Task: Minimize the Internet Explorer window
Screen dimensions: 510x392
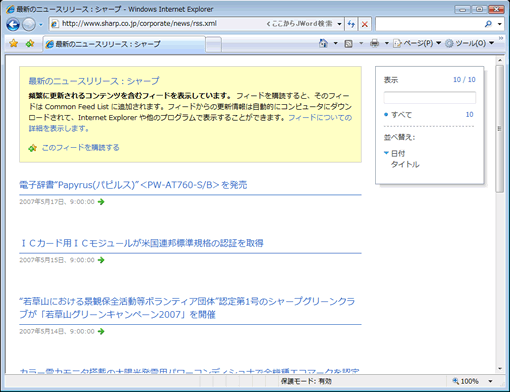Action: point(463,9)
